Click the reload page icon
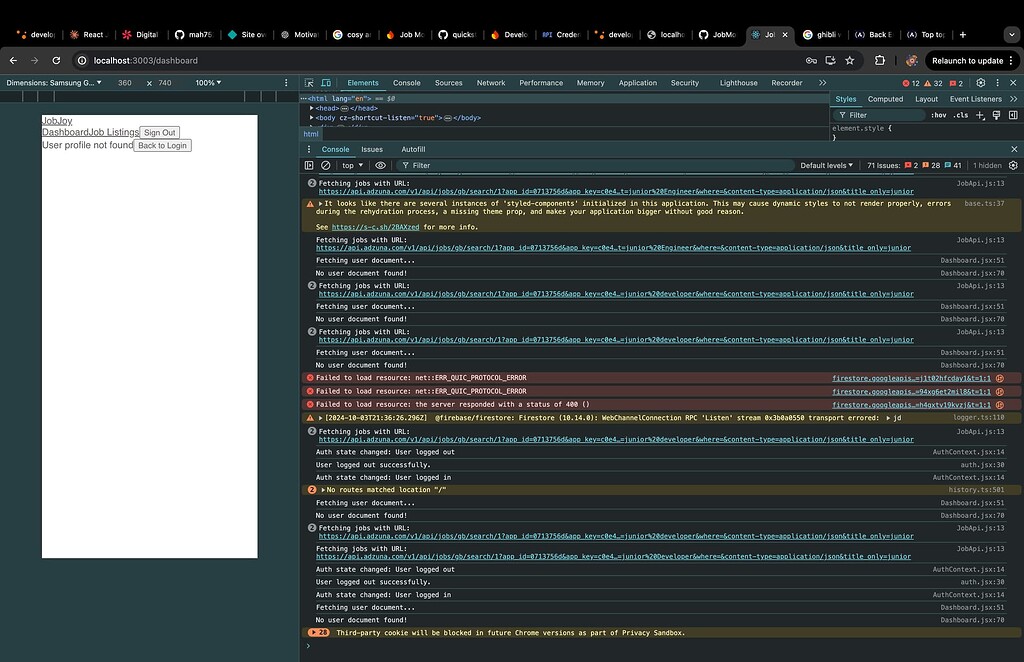Screen dimensions: 1024x662 click(x=57, y=60)
